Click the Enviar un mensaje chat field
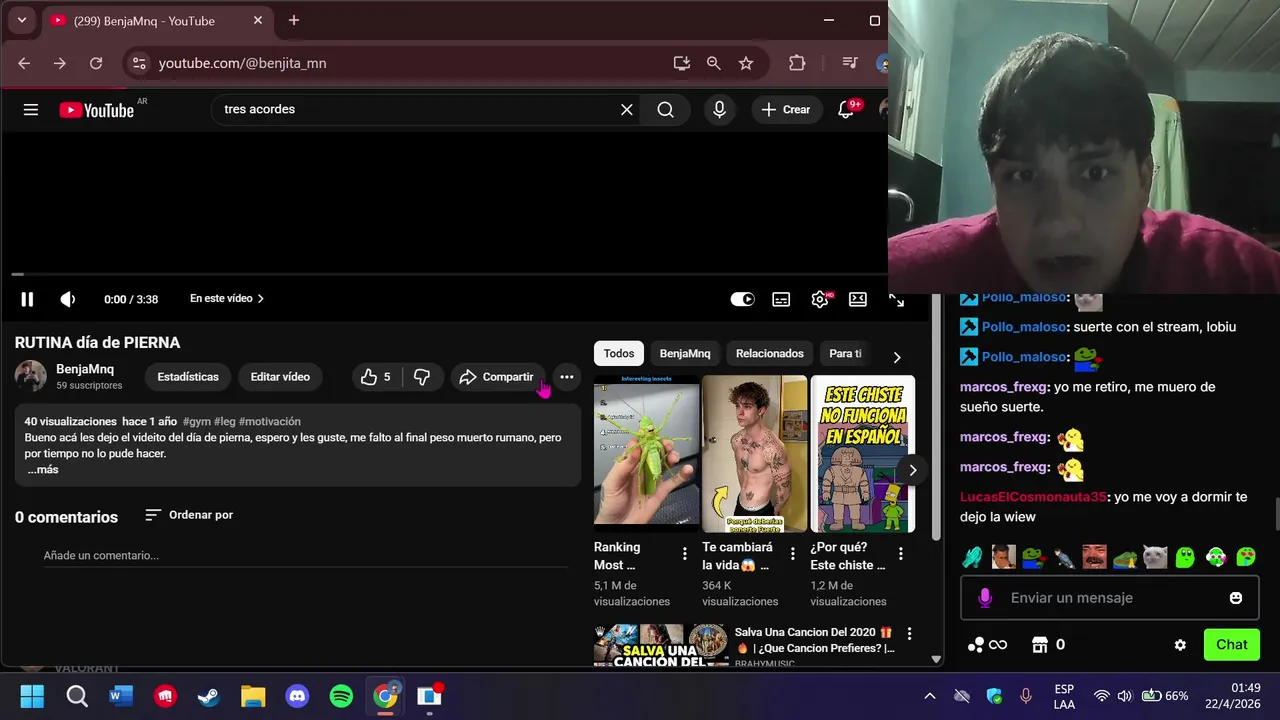Viewport: 1280px width, 720px height. 1108,598
